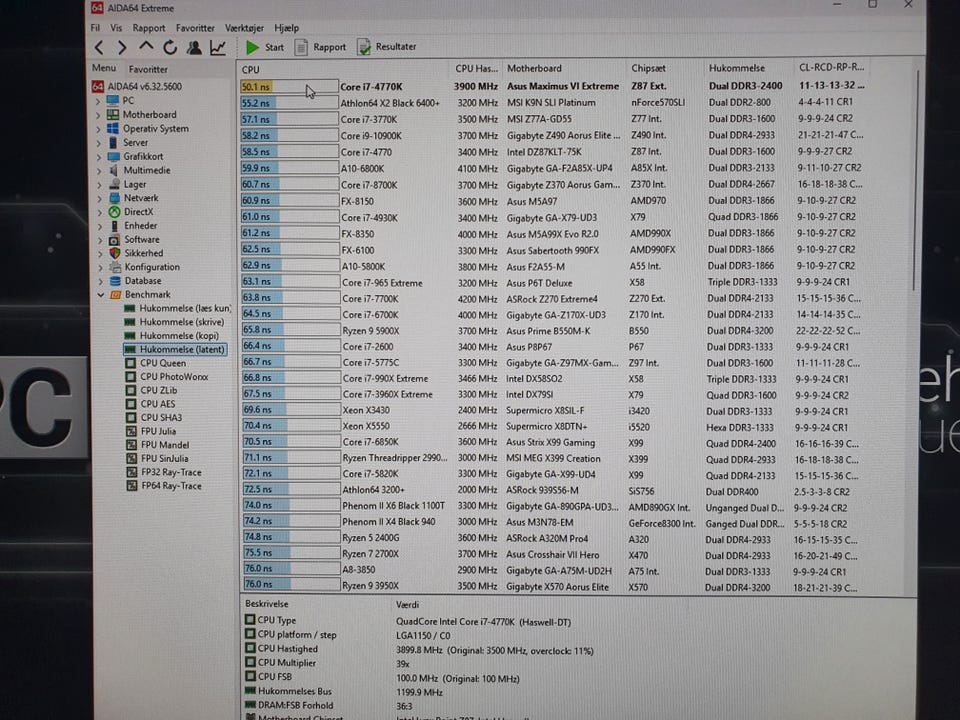The height and width of the screenshot is (720, 960).
Task: Open the Favoritter menu in the menu bar
Action: pos(195,28)
